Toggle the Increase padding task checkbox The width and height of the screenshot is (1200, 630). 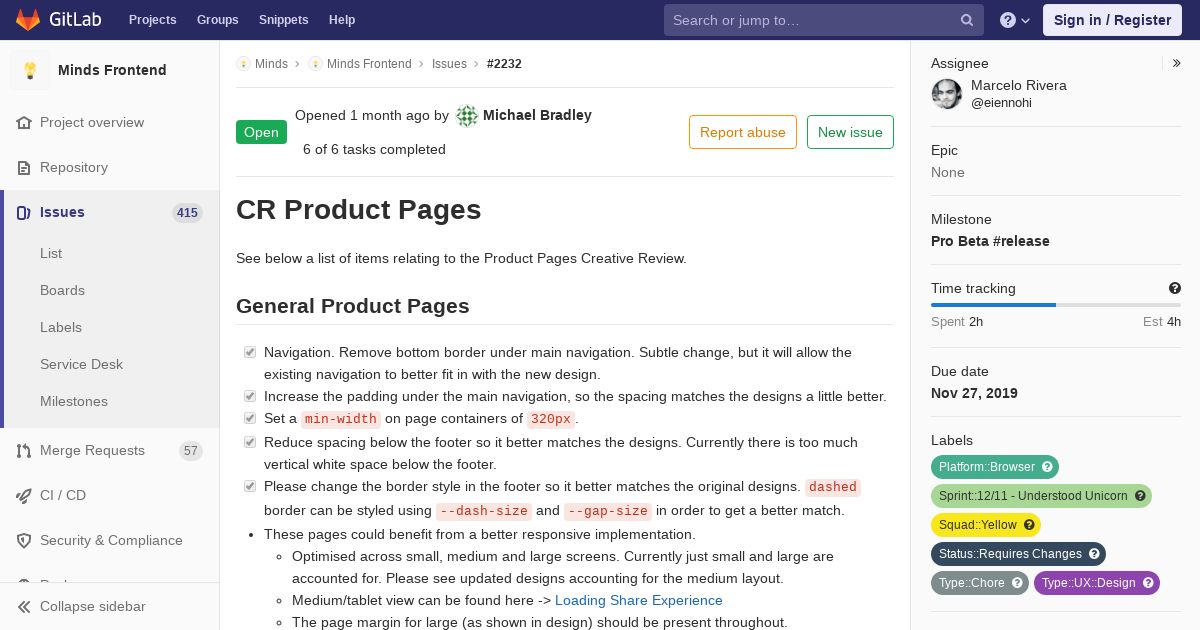click(x=250, y=396)
